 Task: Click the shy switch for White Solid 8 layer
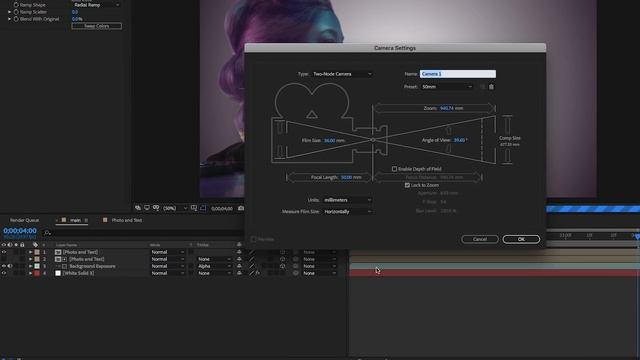pyautogui.click(x=239, y=273)
